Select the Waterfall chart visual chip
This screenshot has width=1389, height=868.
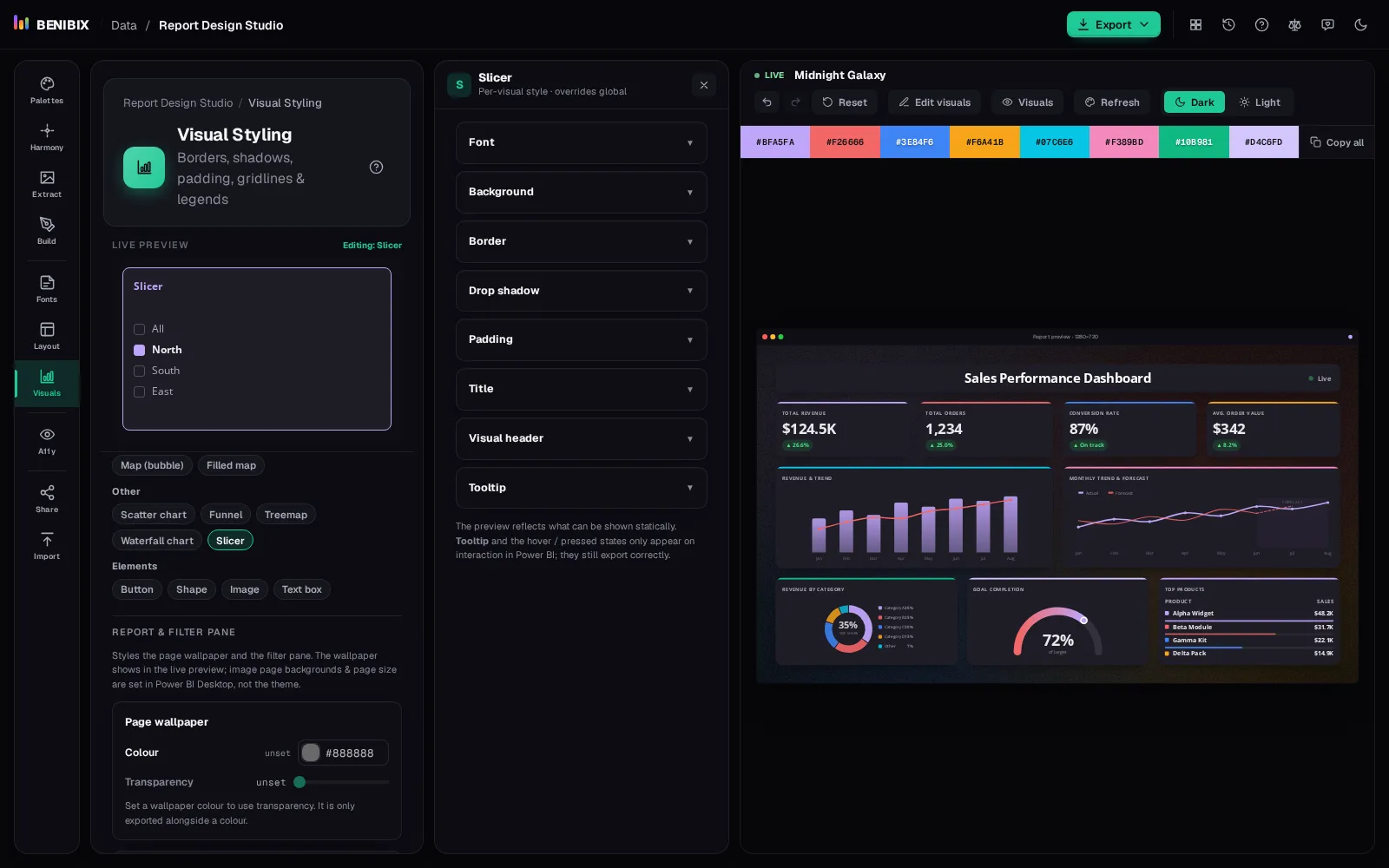click(157, 541)
